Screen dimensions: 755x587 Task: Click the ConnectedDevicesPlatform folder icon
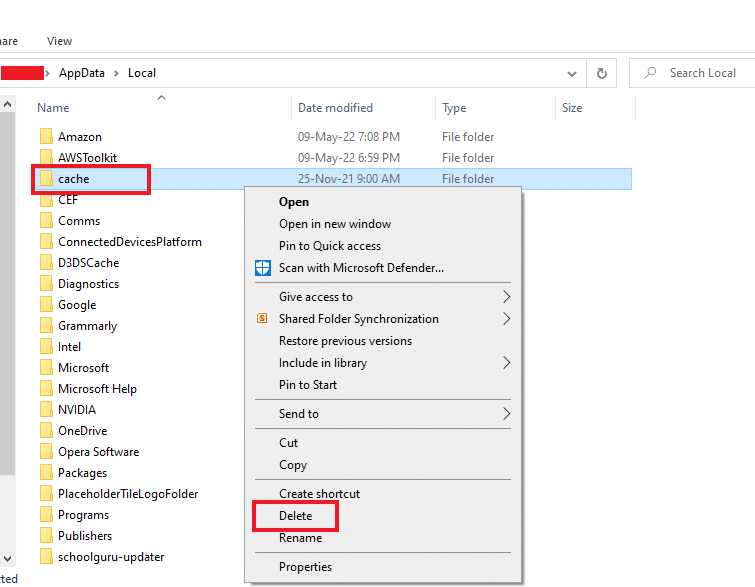click(x=46, y=242)
